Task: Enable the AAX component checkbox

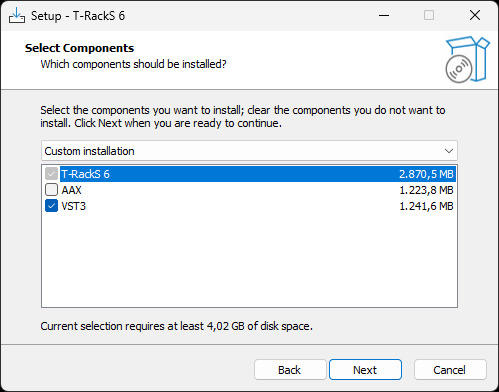Action: click(51, 190)
